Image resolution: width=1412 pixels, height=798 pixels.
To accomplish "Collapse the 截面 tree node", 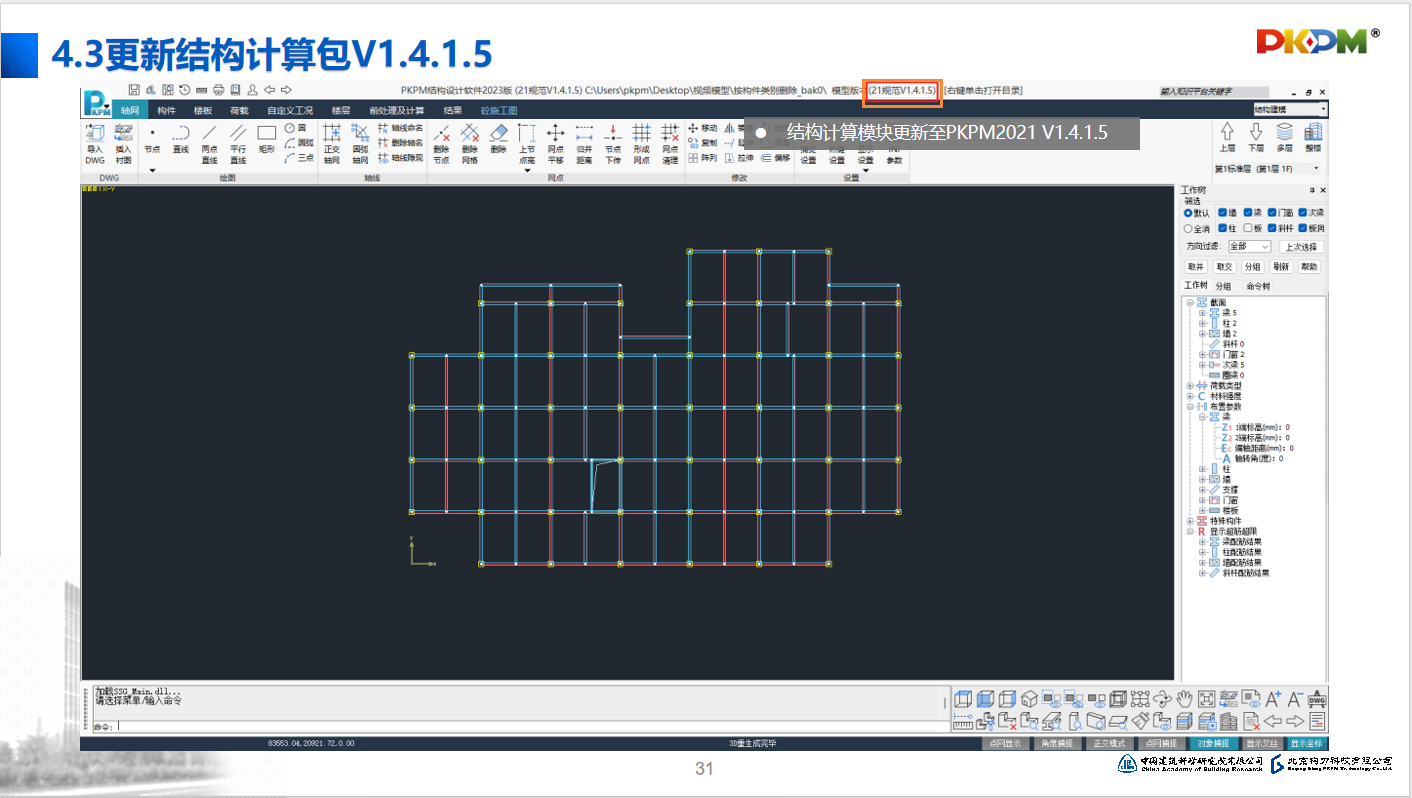I will 1190,302.
